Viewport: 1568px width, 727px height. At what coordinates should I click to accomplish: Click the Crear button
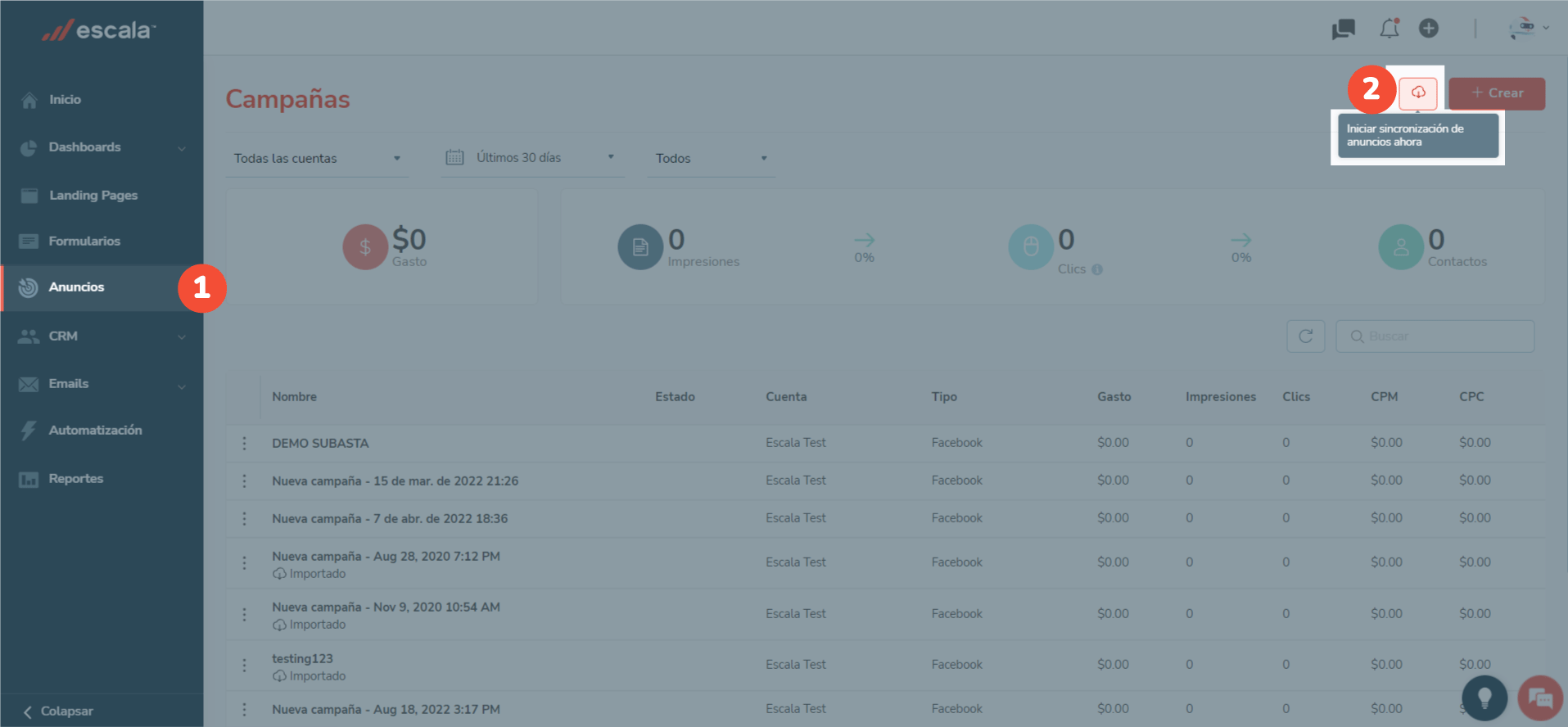coord(1497,93)
